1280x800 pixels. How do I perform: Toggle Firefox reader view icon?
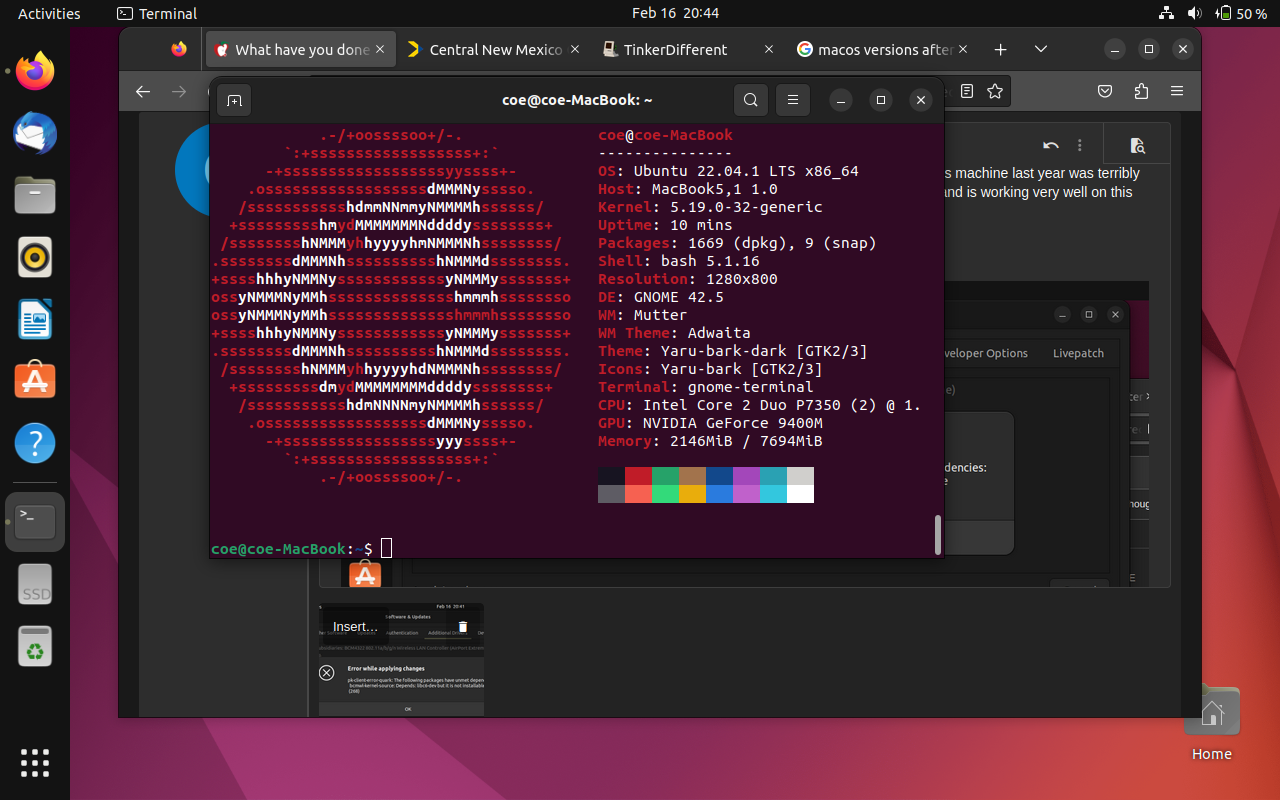coord(966,92)
